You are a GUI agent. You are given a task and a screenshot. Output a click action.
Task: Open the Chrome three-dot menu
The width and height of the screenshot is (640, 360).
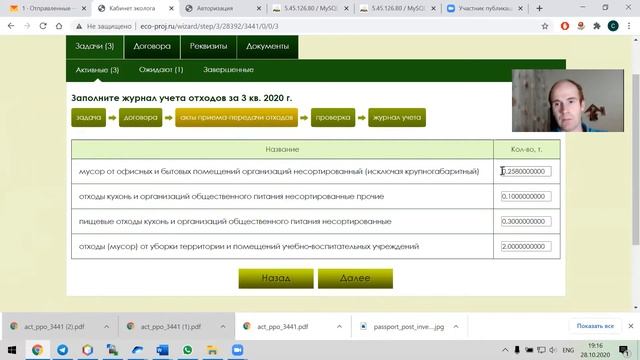coord(629,26)
